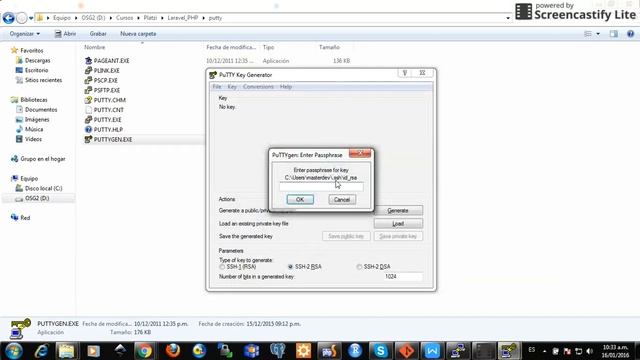Open the view options dropdown arrow

[598, 34]
